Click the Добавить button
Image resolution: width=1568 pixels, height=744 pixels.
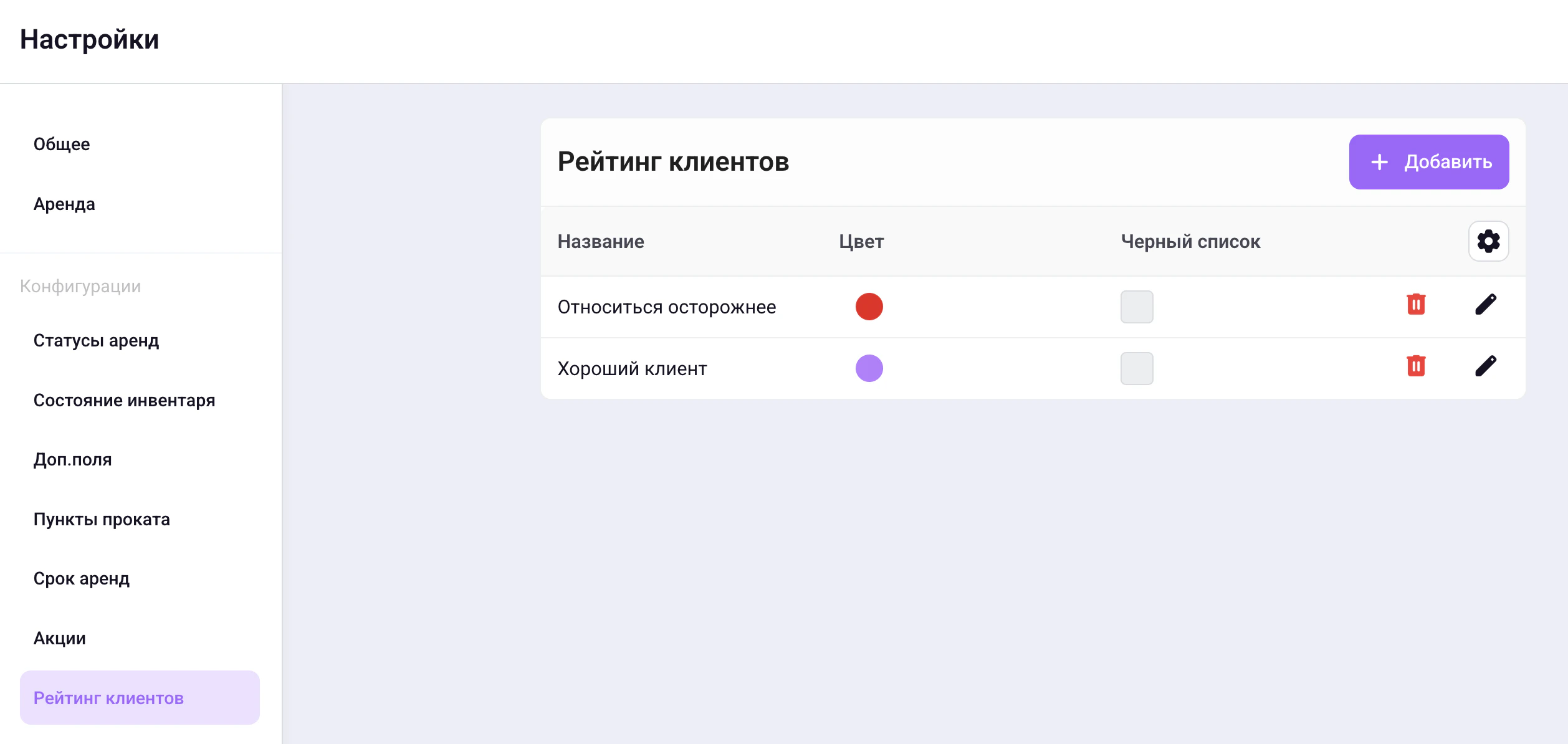click(1429, 162)
